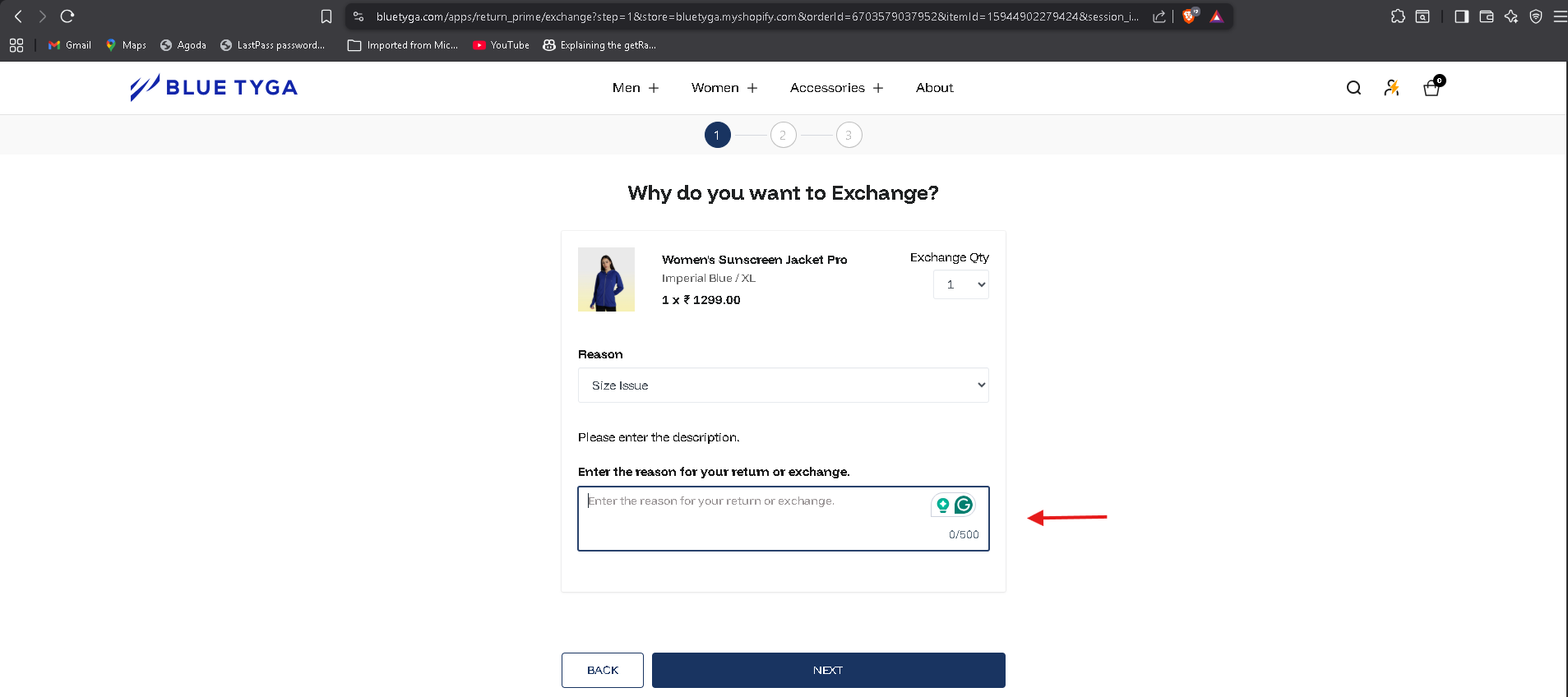Open the browser extensions puzzle icon

click(x=1398, y=16)
